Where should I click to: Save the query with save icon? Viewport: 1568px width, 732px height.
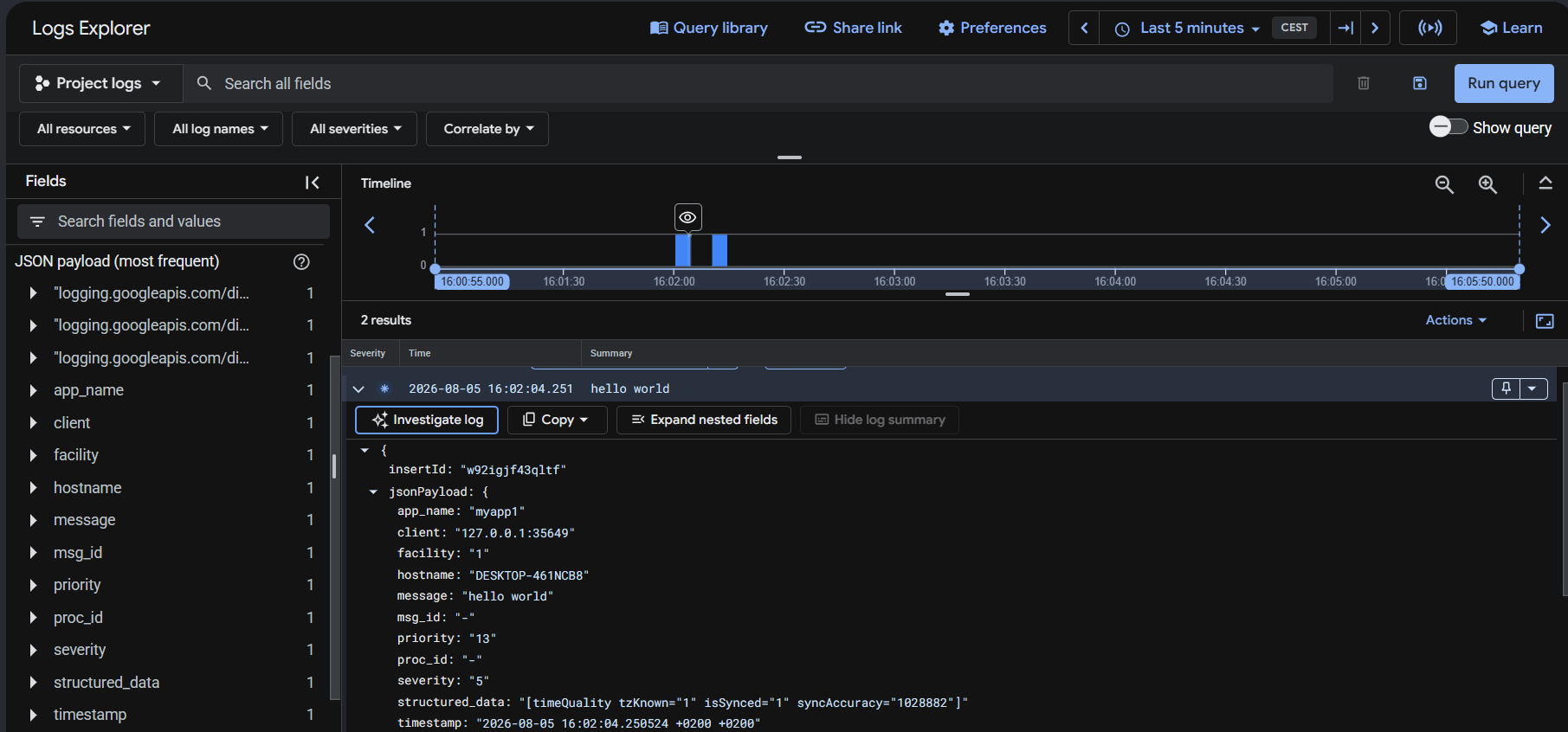point(1420,83)
